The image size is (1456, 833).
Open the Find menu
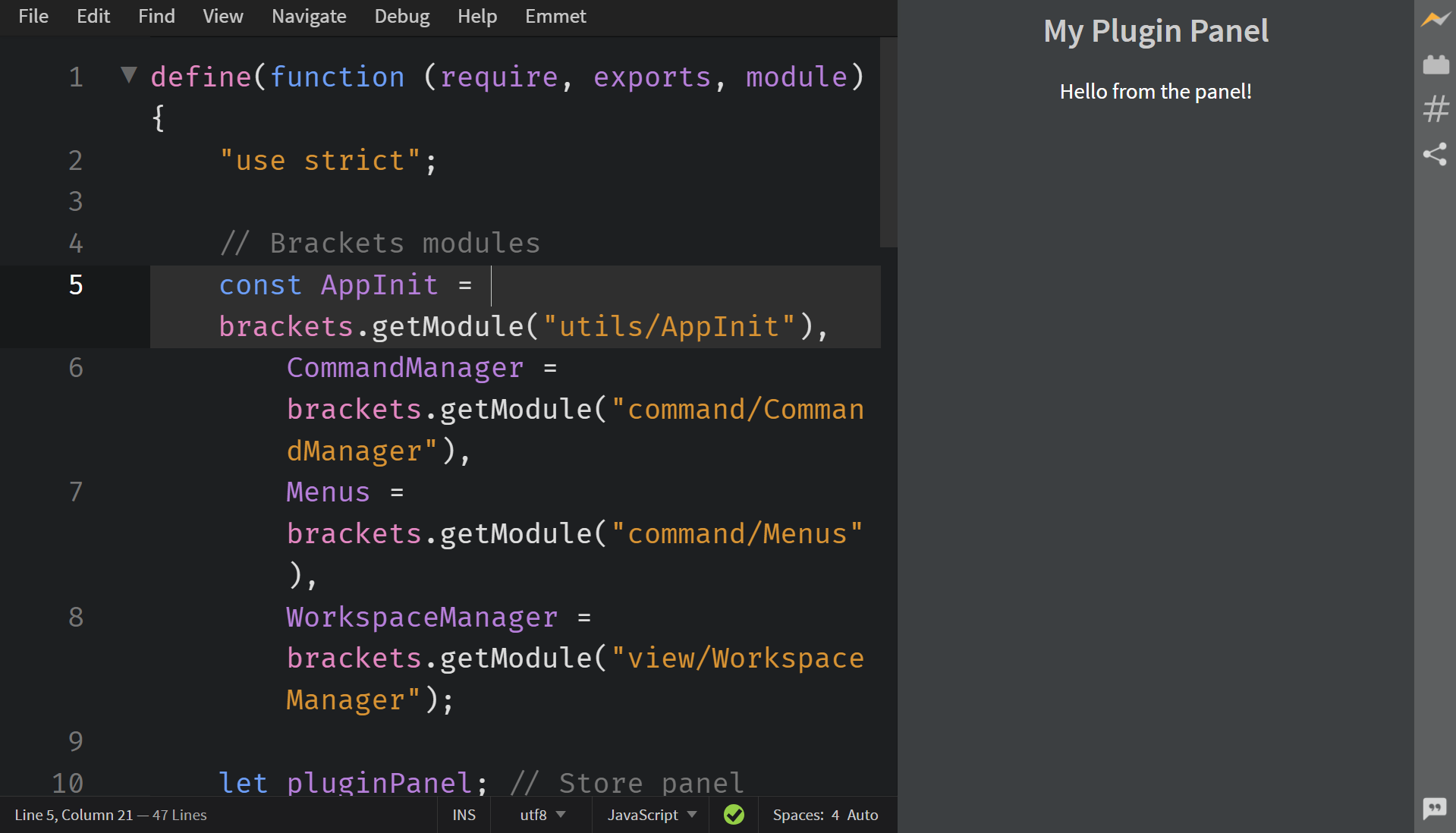point(156,16)
